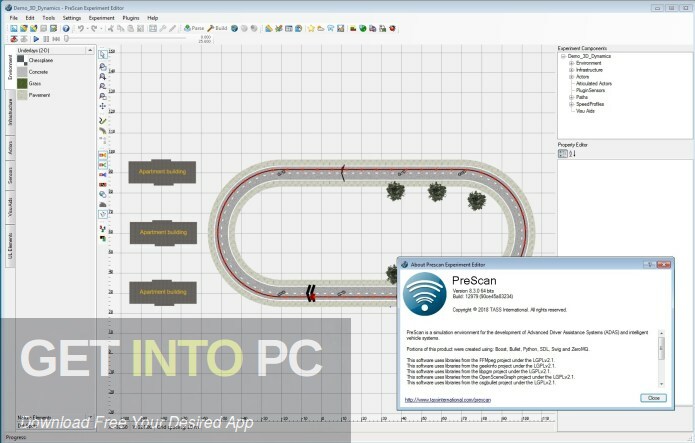The image size is (695, 443).
Task: Click the simulation time slider handle
Action: (66, 39)
